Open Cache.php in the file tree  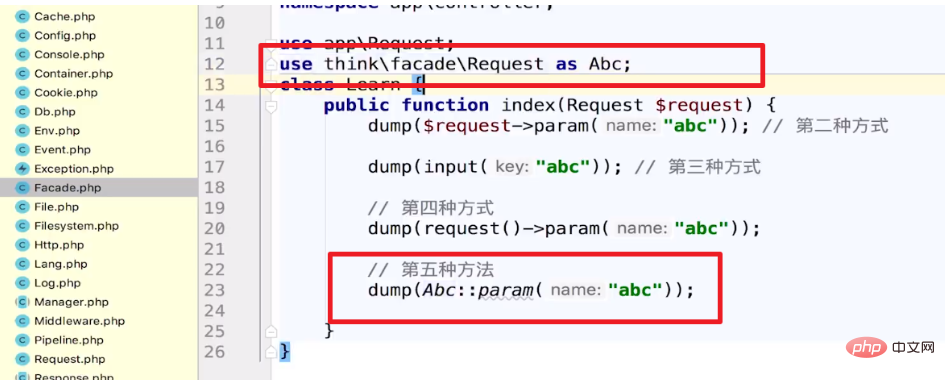64,16
